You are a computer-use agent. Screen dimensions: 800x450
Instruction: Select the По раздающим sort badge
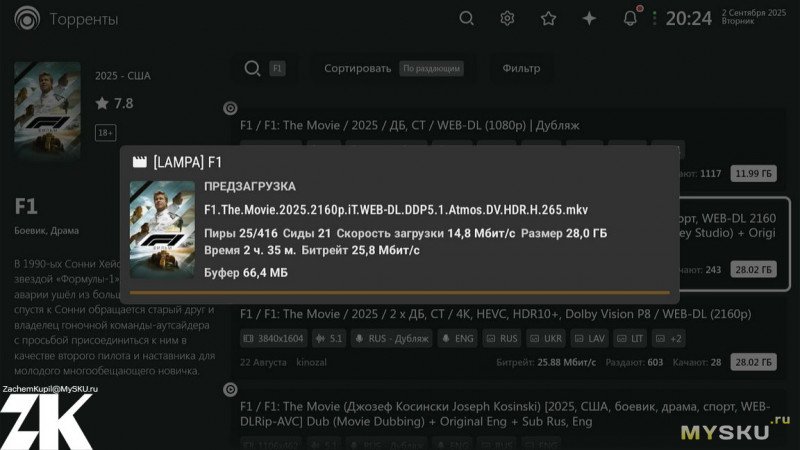pos(431,68)
